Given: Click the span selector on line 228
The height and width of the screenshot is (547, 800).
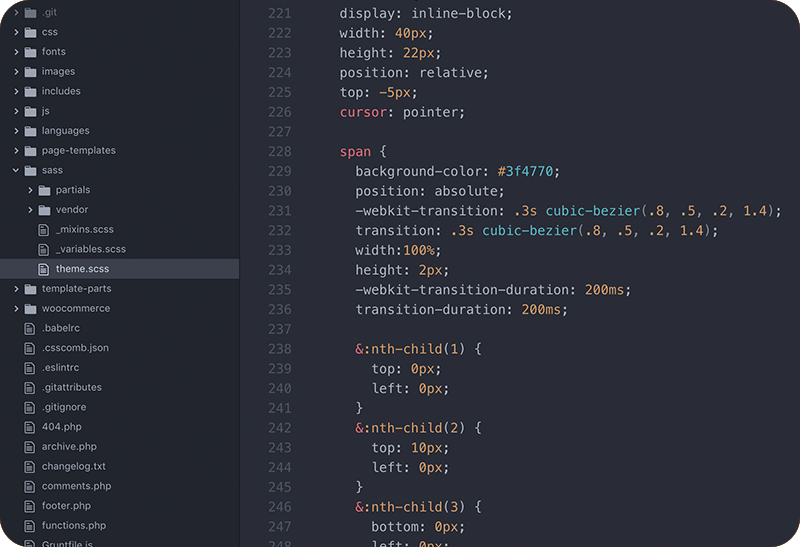Looking at the screenshot, I should [x=355, y=152].
